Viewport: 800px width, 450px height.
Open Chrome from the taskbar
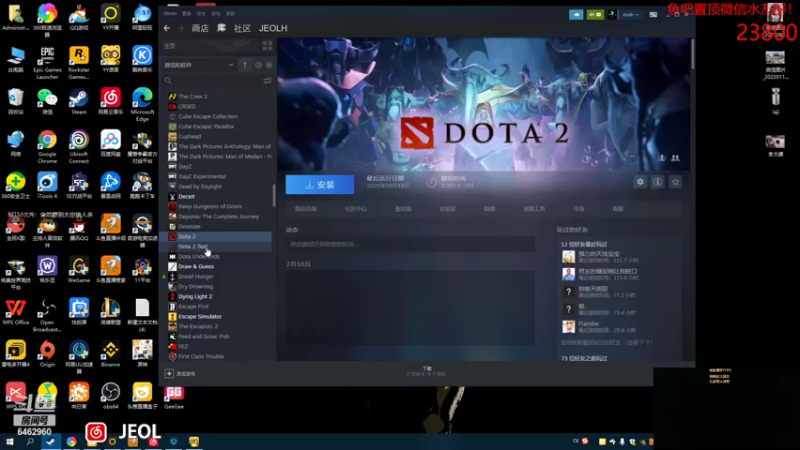click(71, 441)
